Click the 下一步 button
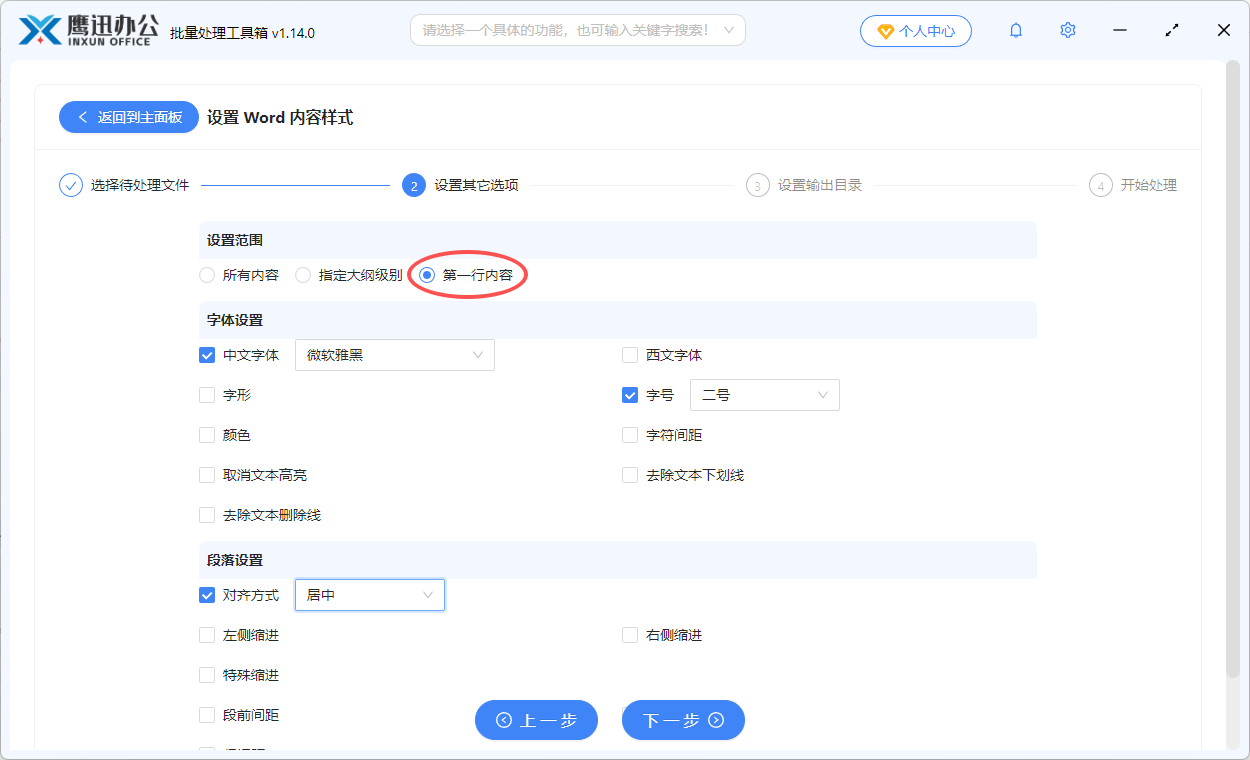Image resolution: width=1250 pixels, height=760 pixels. tap(683, 720)
